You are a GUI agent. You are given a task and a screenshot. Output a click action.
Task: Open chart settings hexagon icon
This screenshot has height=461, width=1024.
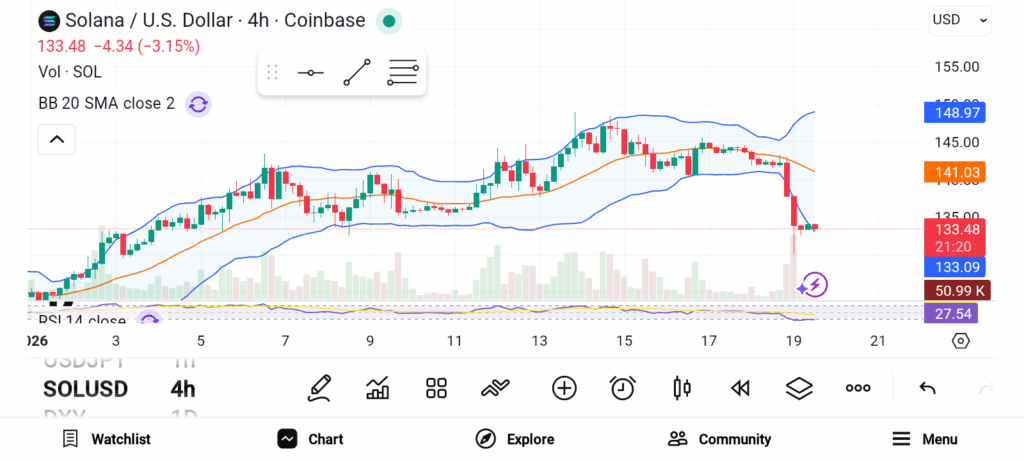pos(960,341)
